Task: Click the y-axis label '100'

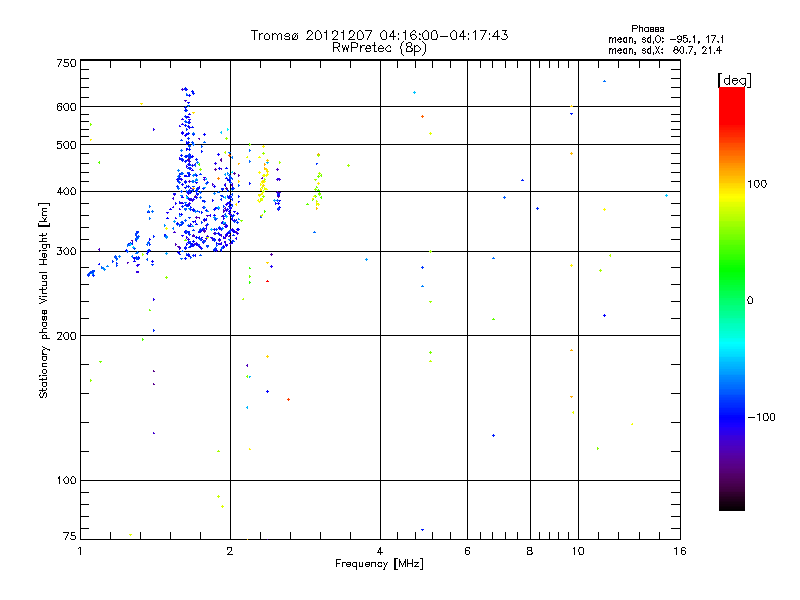Action: (66, 481)
